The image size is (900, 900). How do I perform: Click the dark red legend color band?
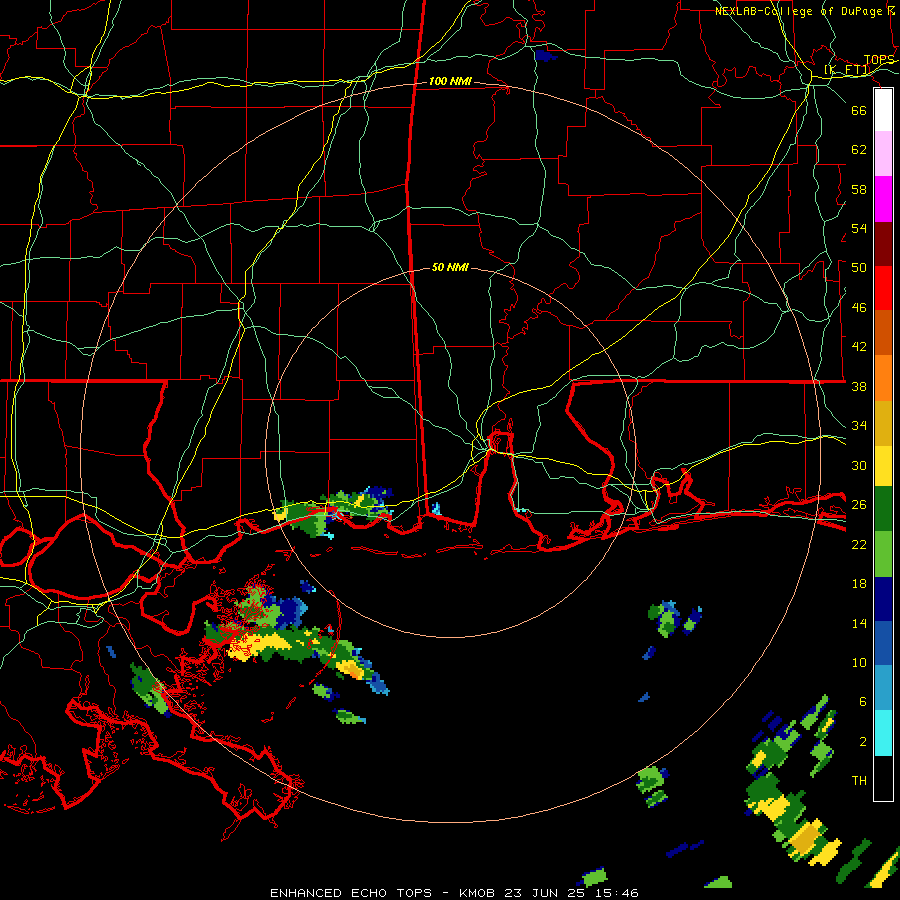point(883,244)
